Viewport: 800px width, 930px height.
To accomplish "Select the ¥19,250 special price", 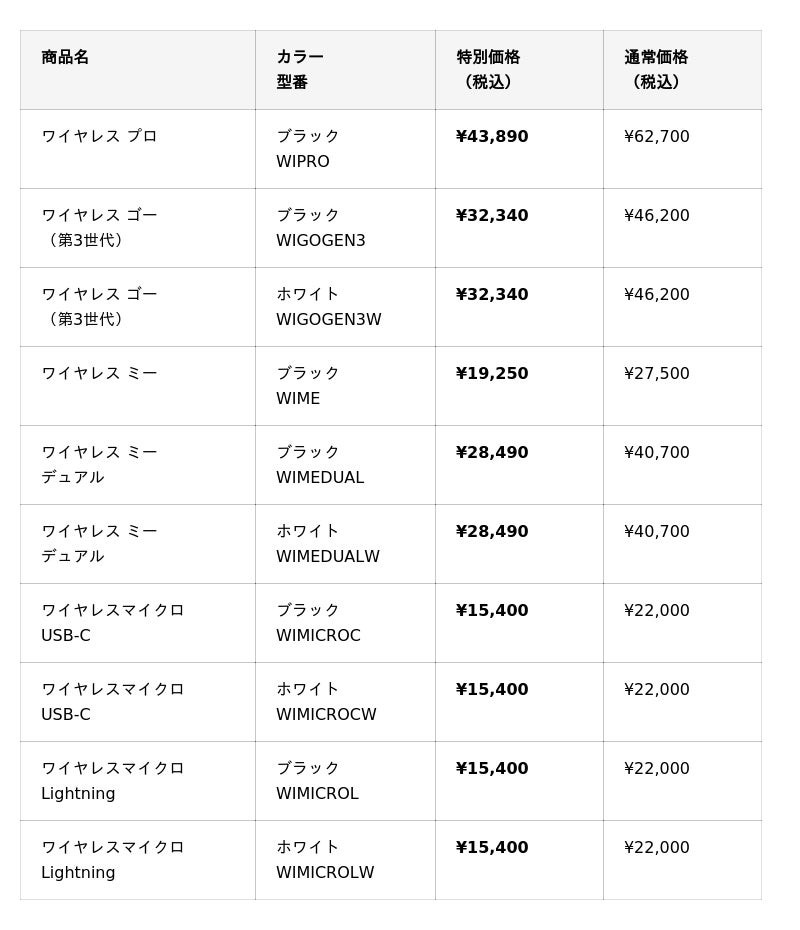I will 492,374.
